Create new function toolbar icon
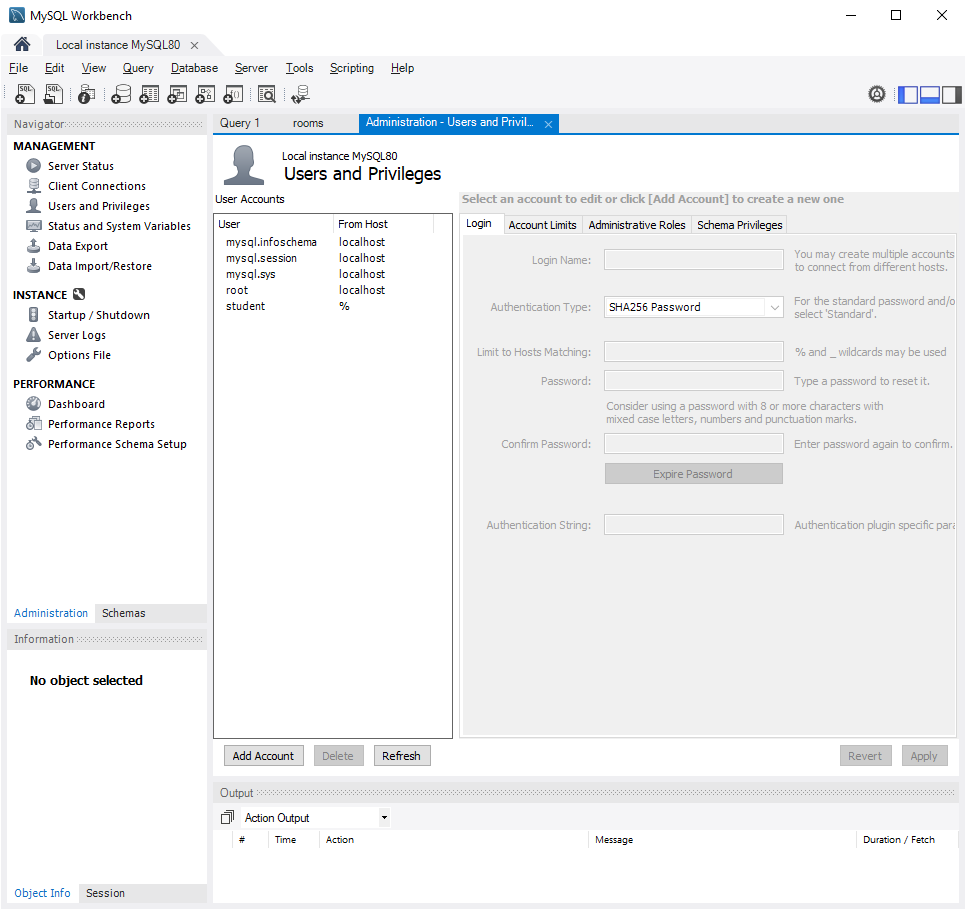Screen dimensions: 966x910 pos(233,94)
